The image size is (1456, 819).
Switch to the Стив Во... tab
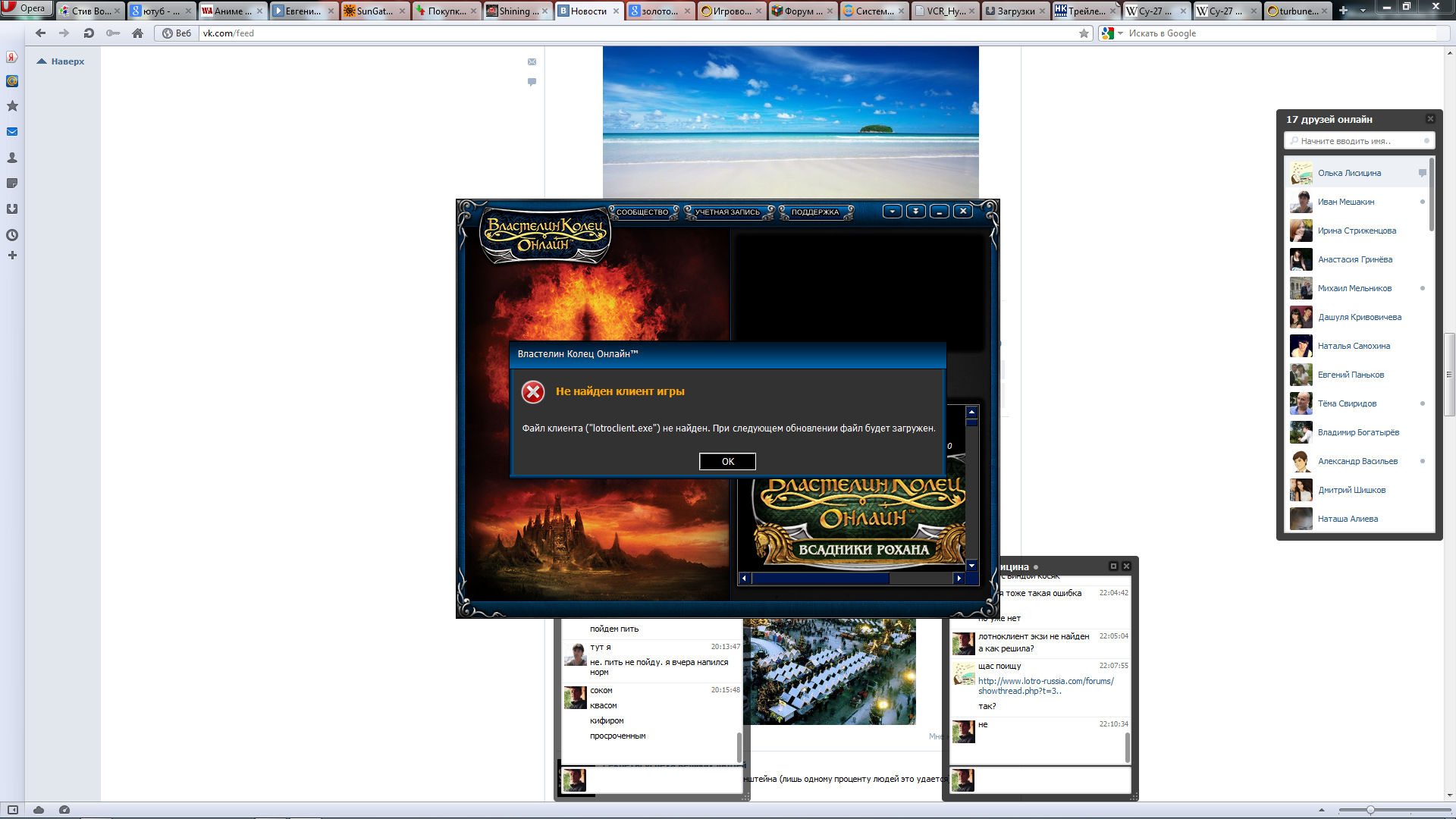click(91, 11)
